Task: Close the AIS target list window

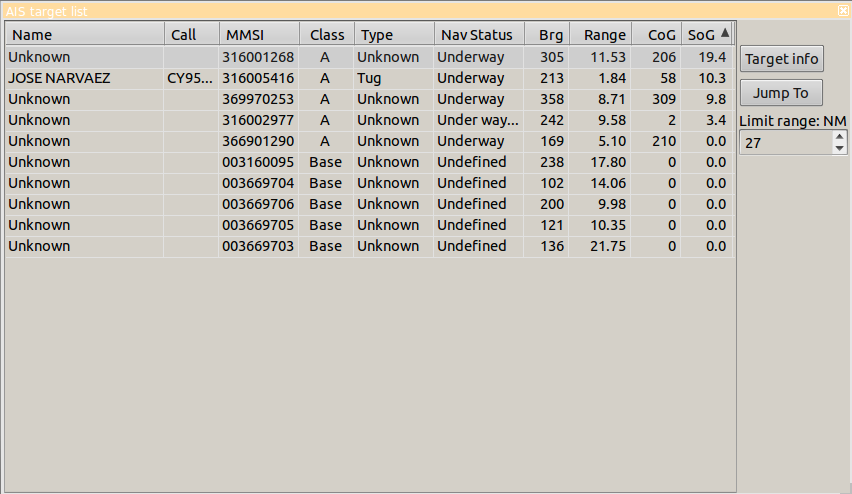Action: 844,10
